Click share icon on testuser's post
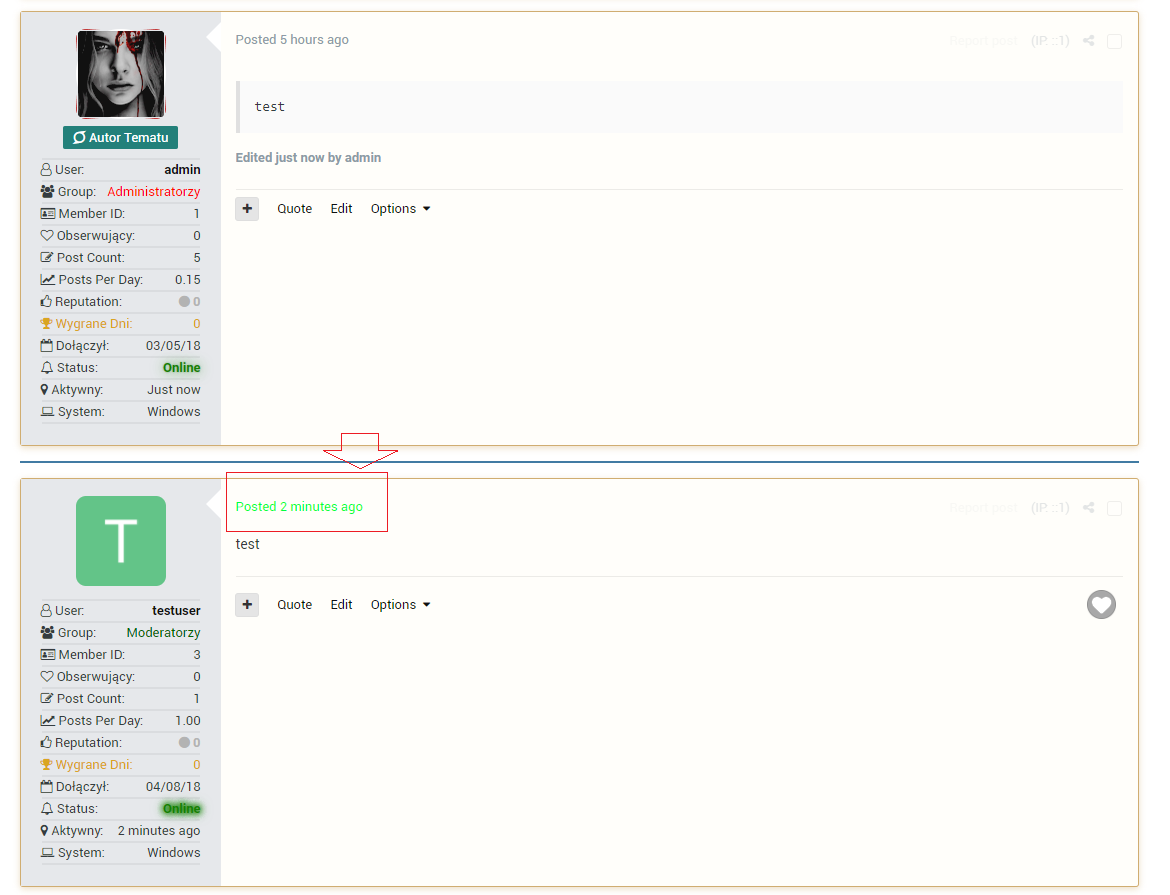Screen dimensions: 1170x895 coord(1089,508)
